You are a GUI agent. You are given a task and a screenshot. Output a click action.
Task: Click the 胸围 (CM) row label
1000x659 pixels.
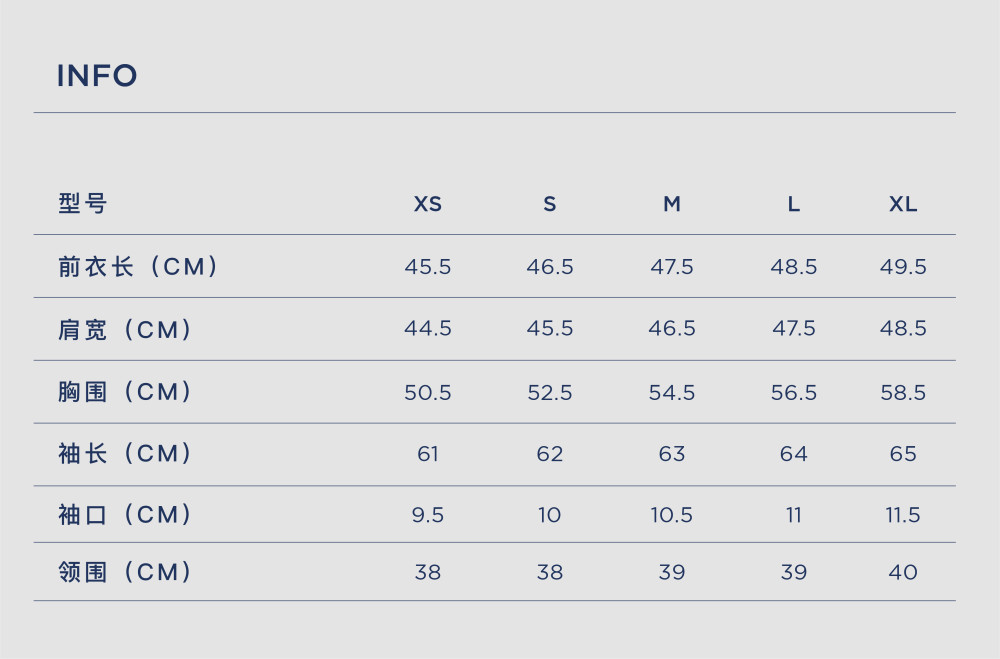click(x=125, y=392)
